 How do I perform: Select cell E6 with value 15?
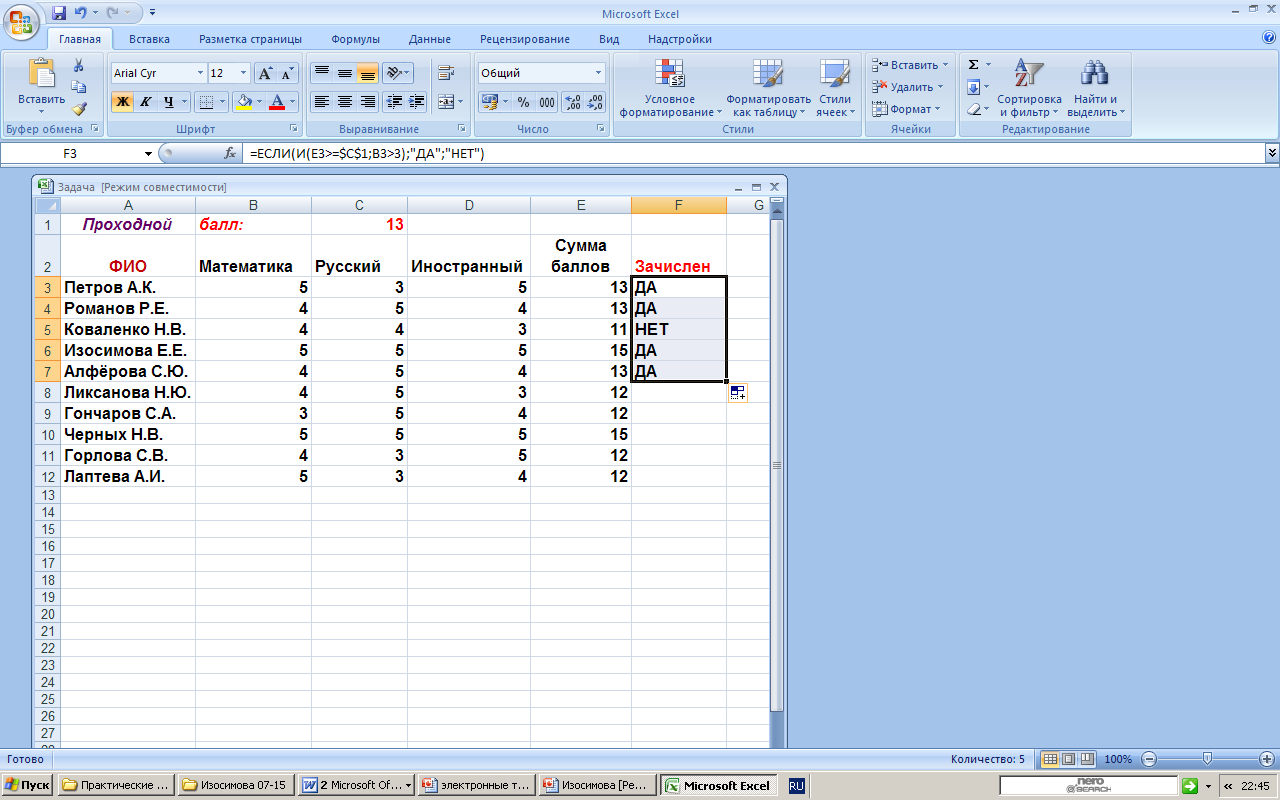[x=580, y=351]
